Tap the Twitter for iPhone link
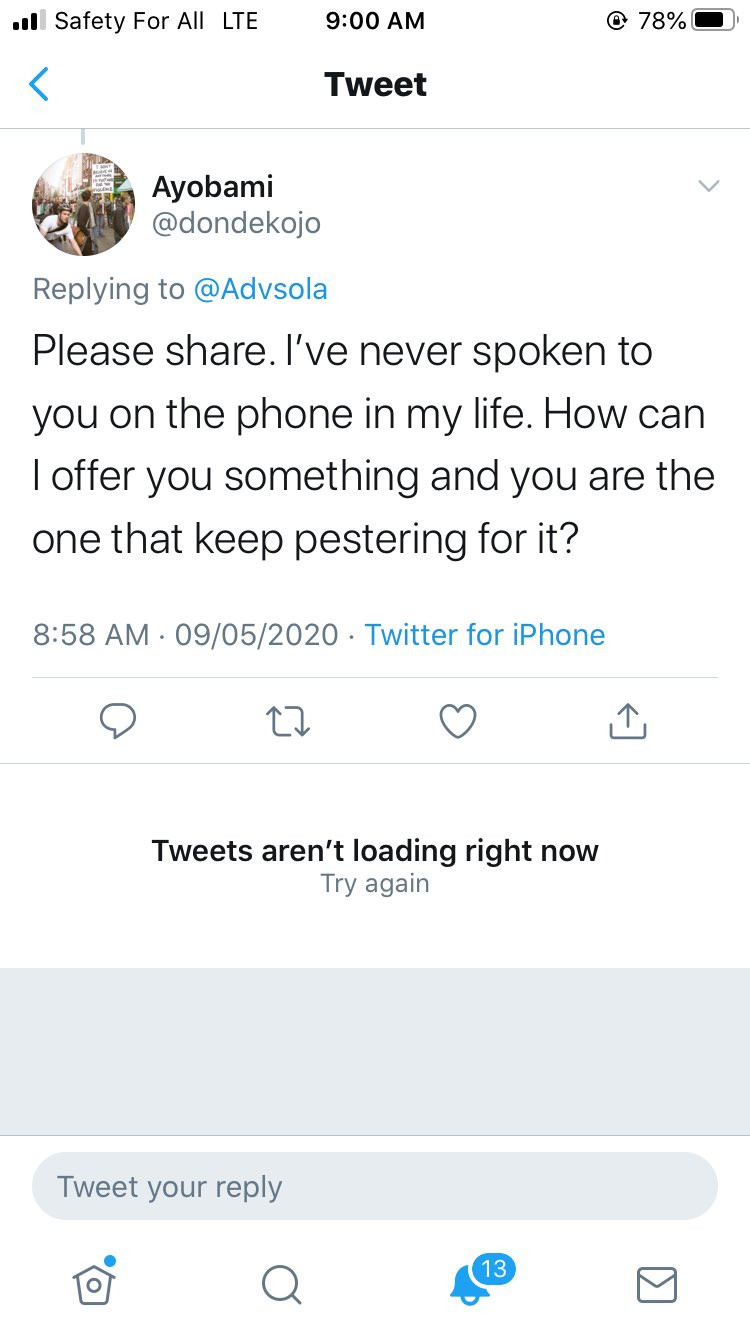The image size is (750, 1334). click(485, 635)
